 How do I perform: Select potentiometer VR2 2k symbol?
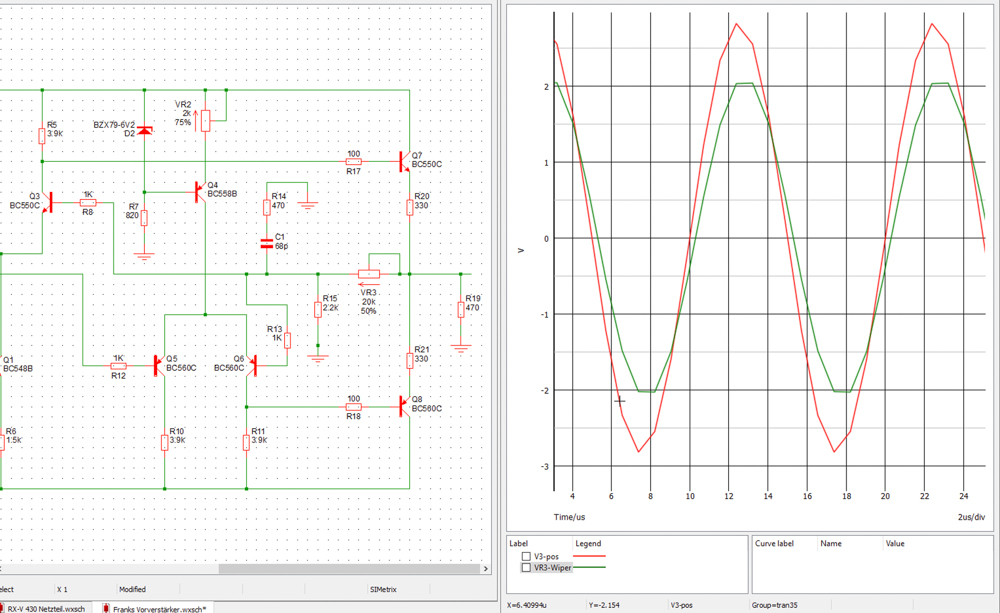205,121
